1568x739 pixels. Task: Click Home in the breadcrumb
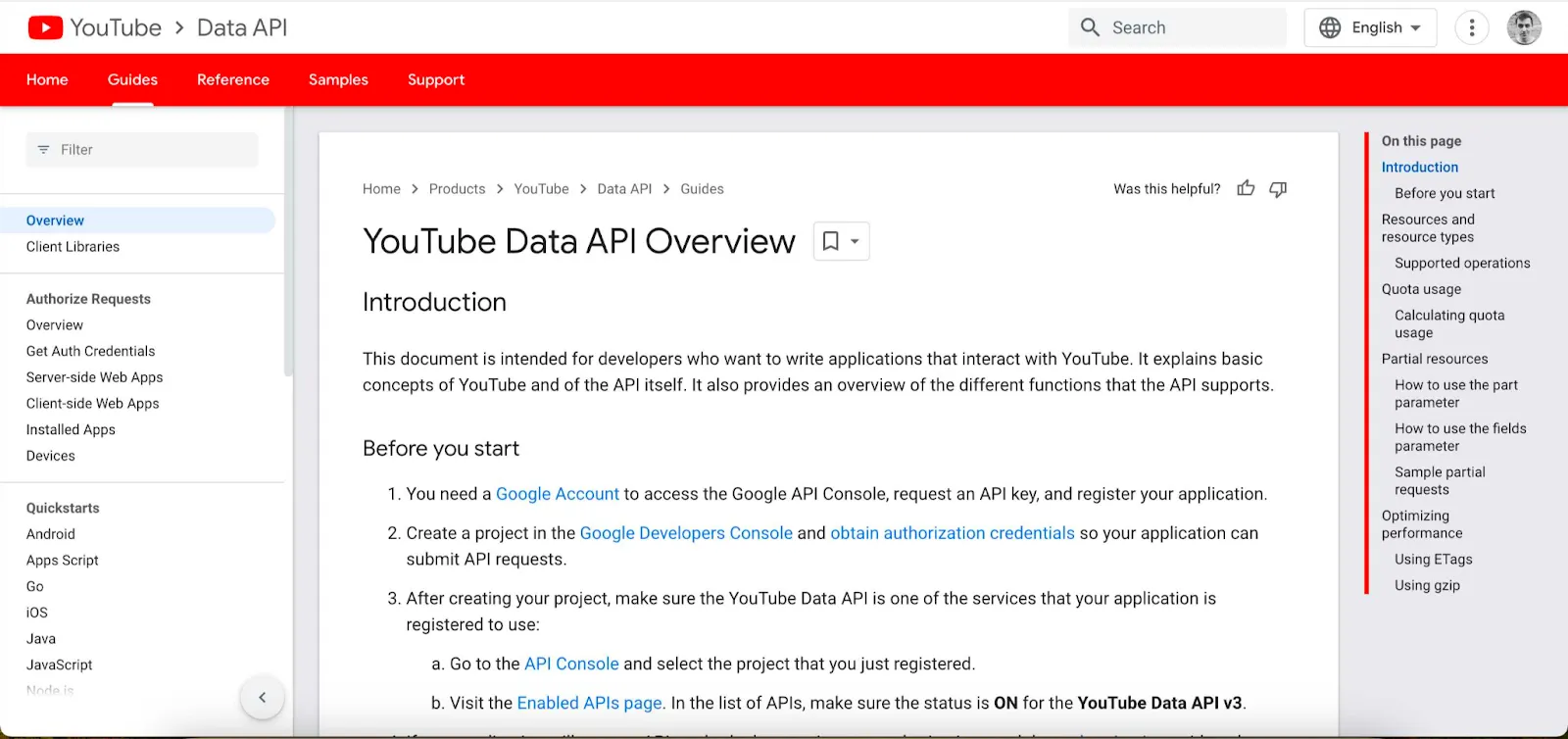pyautogui.click(x=381, y=189)
